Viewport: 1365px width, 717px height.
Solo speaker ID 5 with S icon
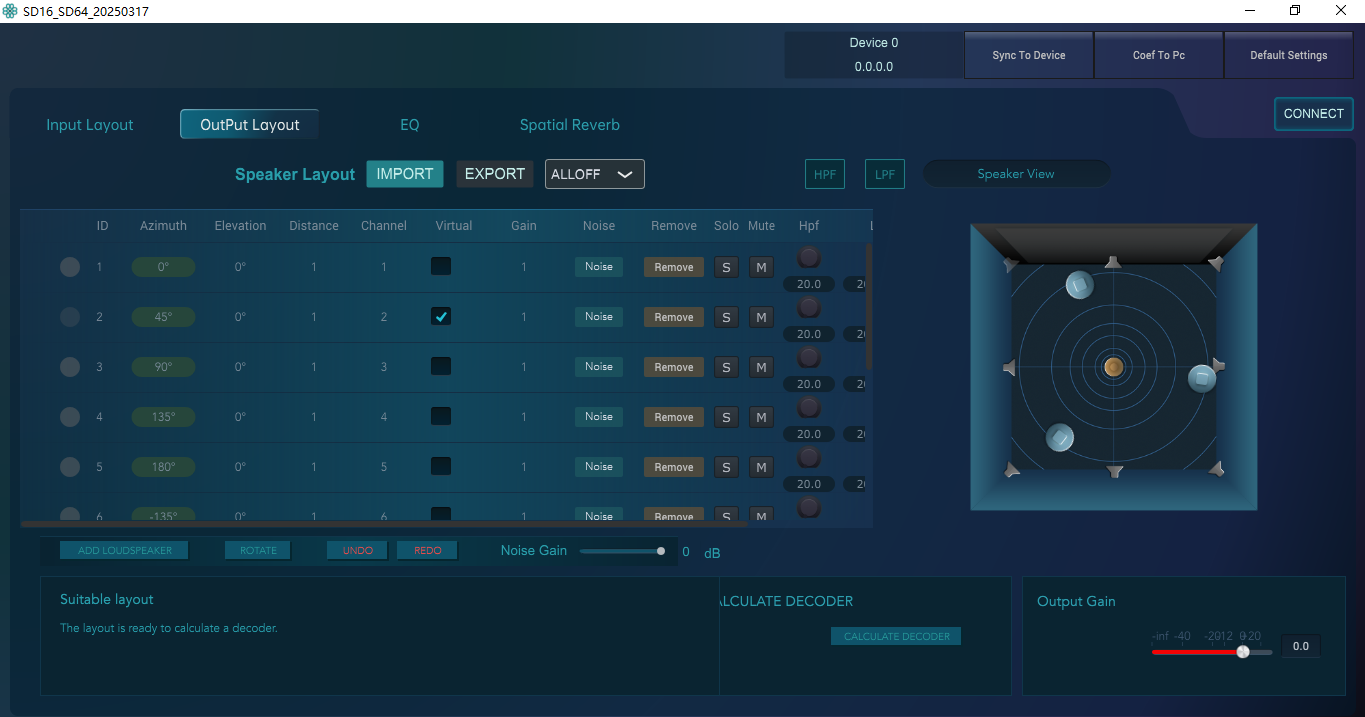point(726,467)
